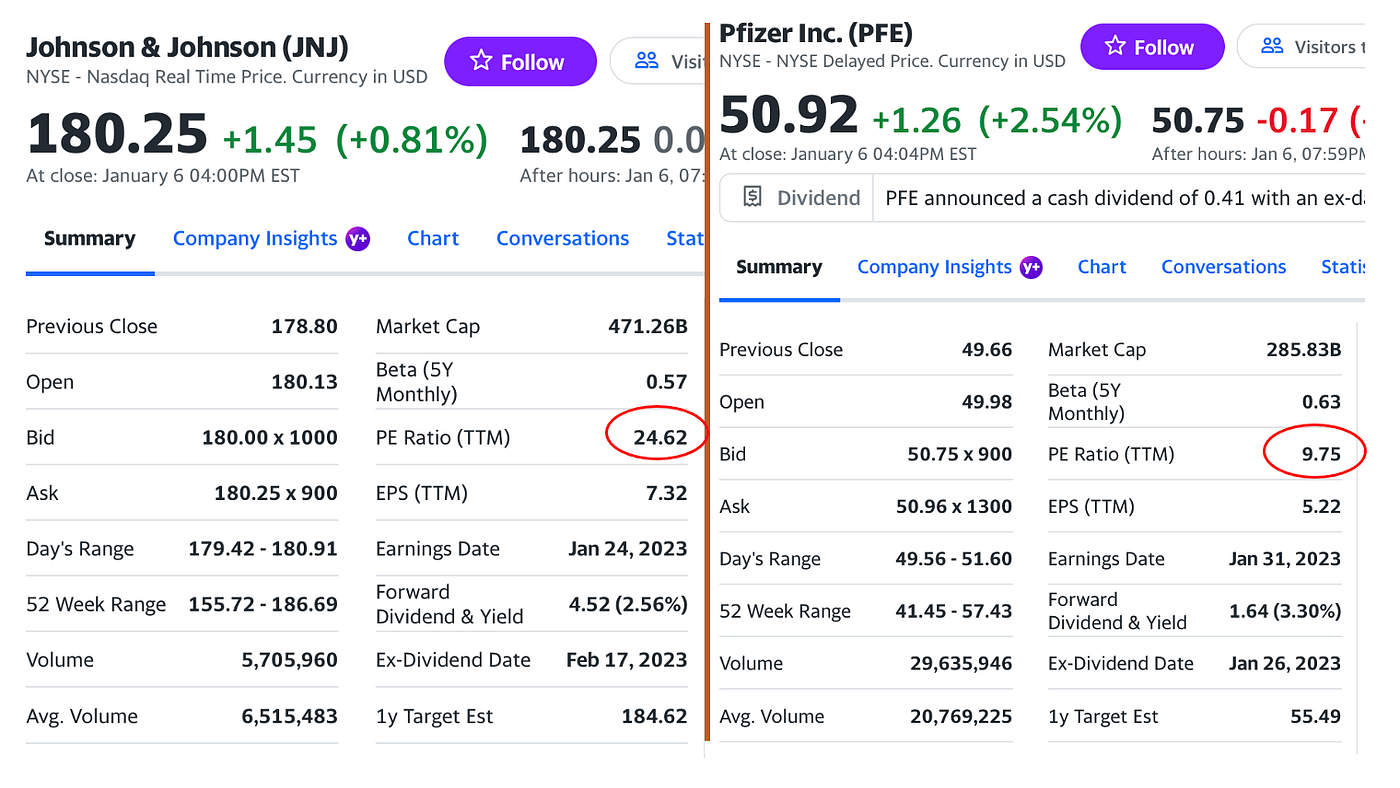Click the people icon in Pfizer Visitors button
Viewport: 1400px width, 788px height.
tap(1272, 46)
